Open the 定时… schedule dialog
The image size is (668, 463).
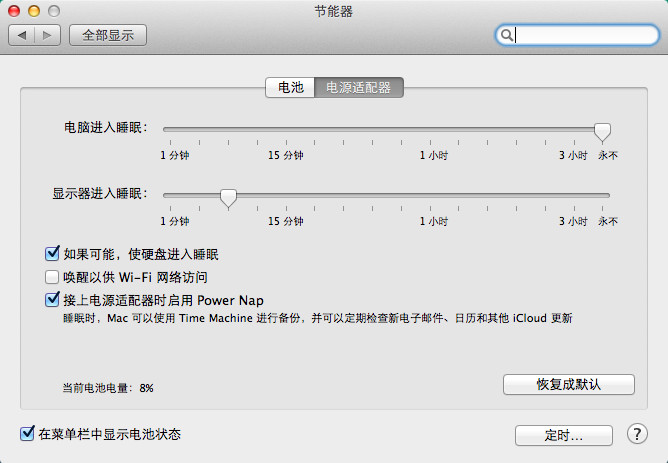(564, 435)
